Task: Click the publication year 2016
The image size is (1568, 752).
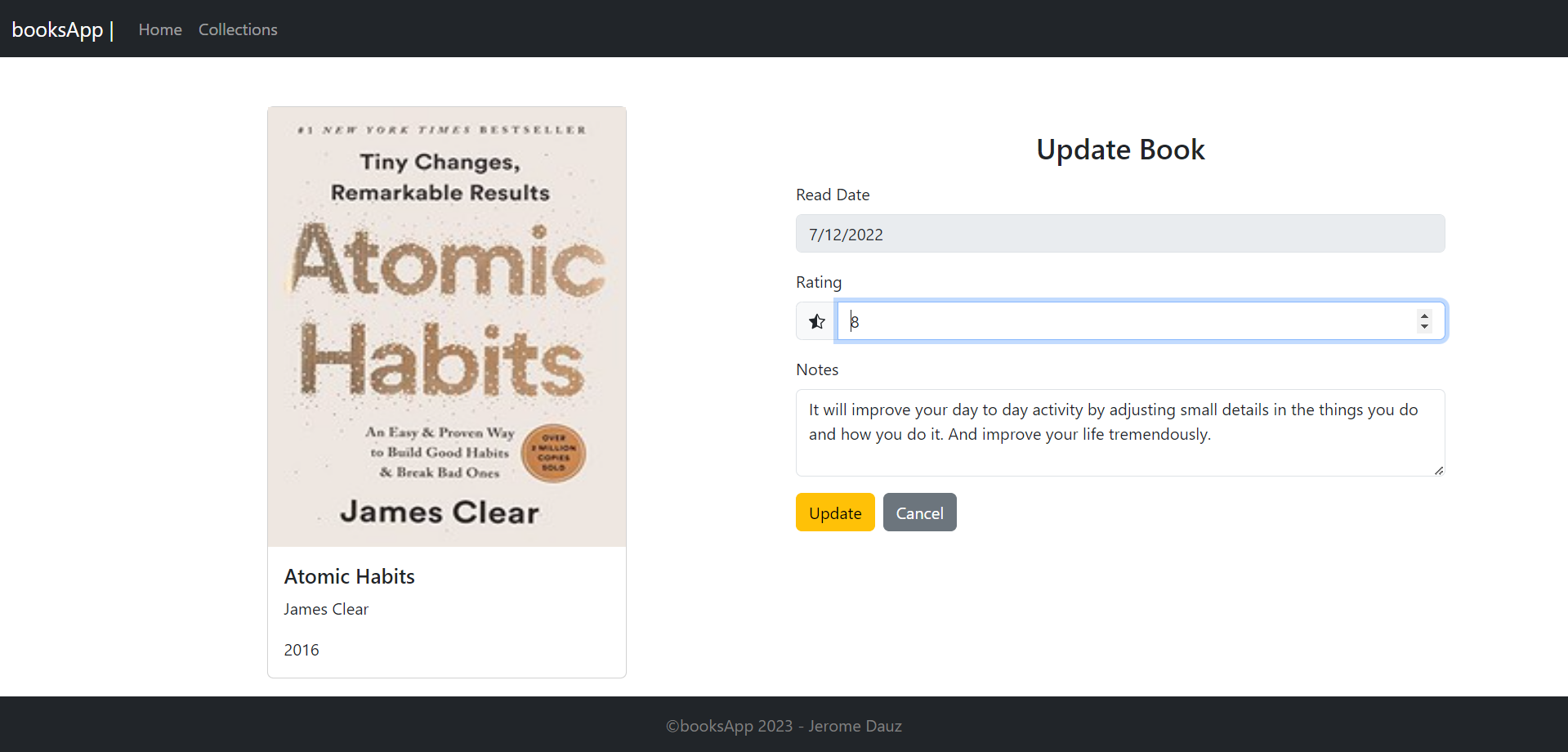Action: [x=302, y=650]
